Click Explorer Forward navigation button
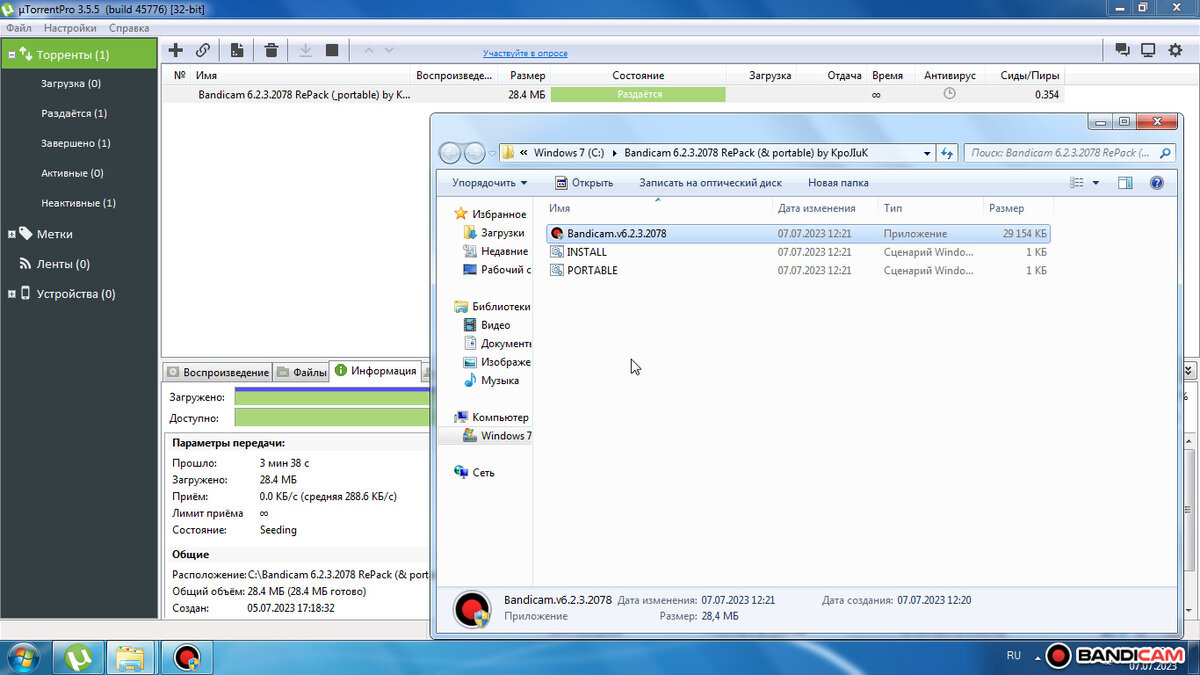This screenshot has height=675, width=1200. click(475, 153)
